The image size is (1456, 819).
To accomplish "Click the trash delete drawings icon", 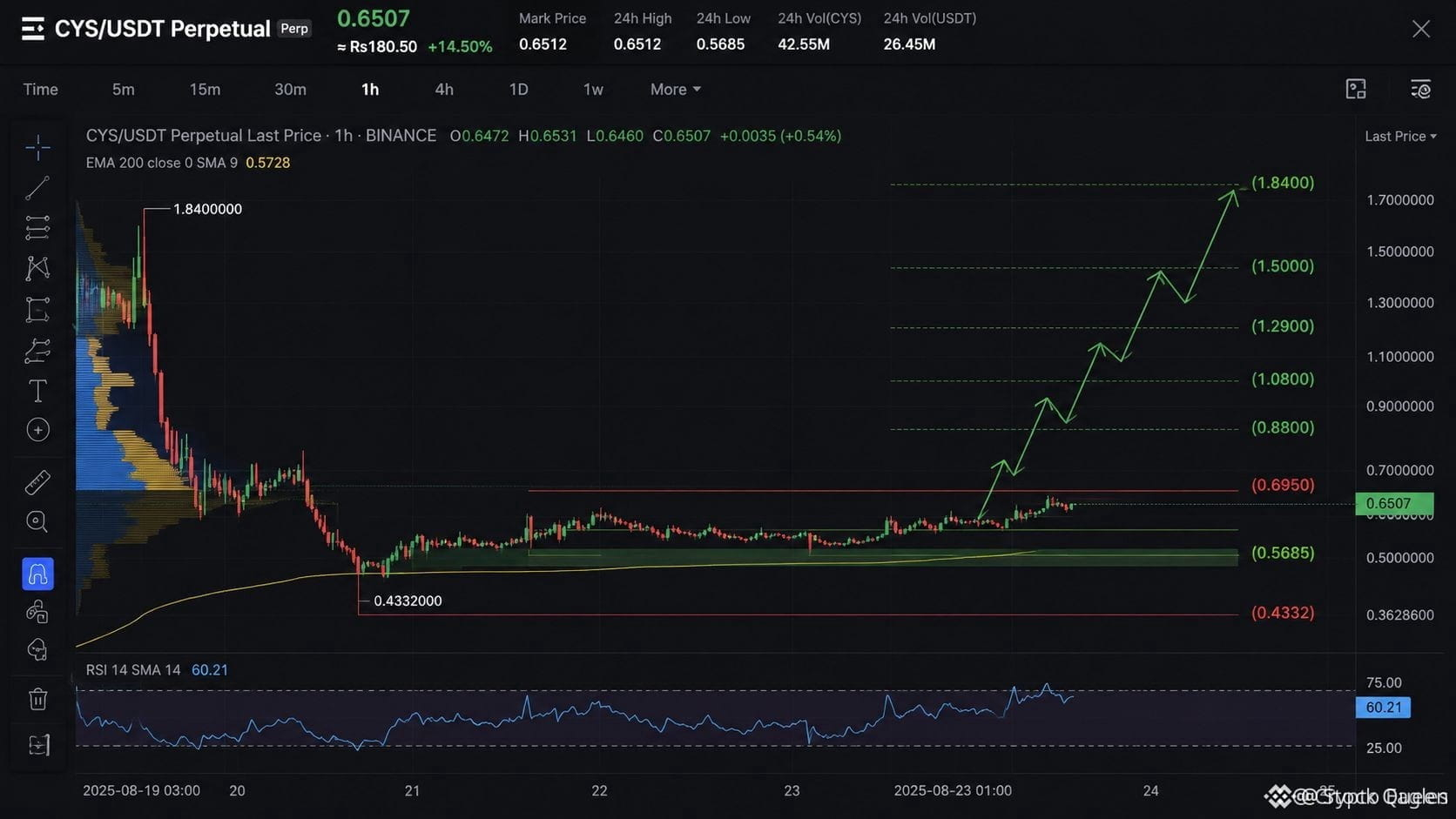I will point(37,699).
